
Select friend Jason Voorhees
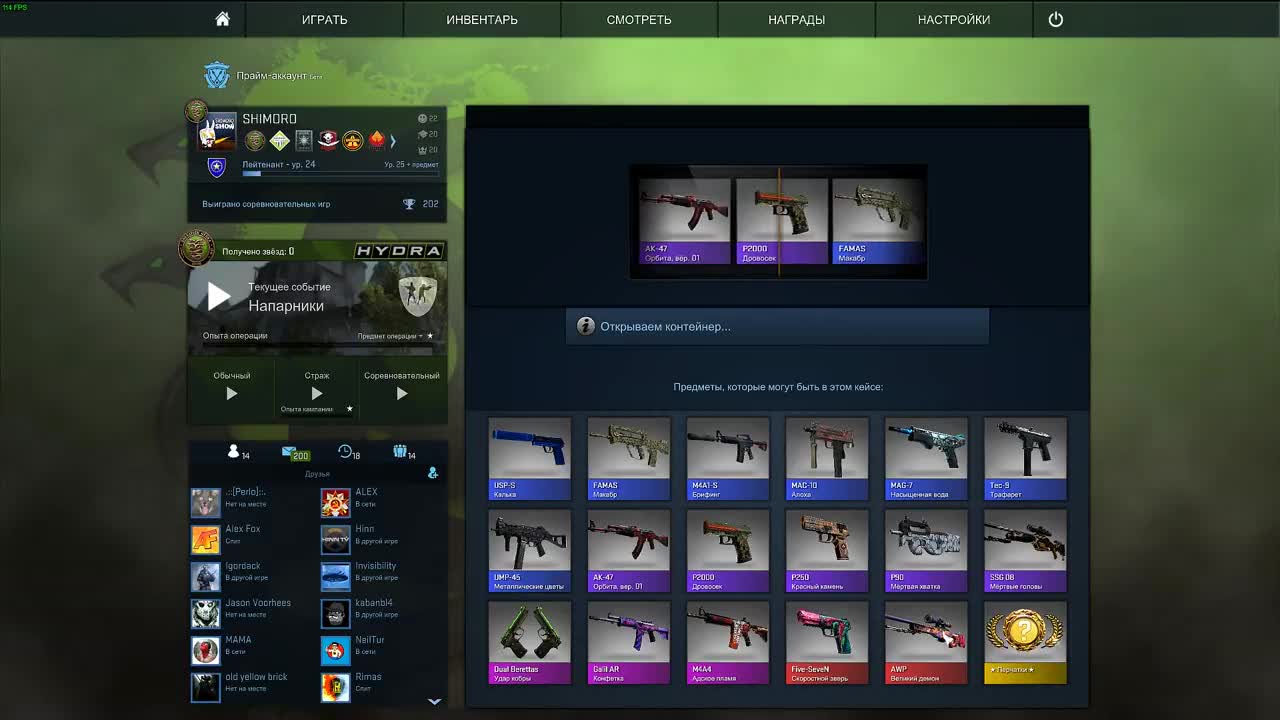coord(253,613)
